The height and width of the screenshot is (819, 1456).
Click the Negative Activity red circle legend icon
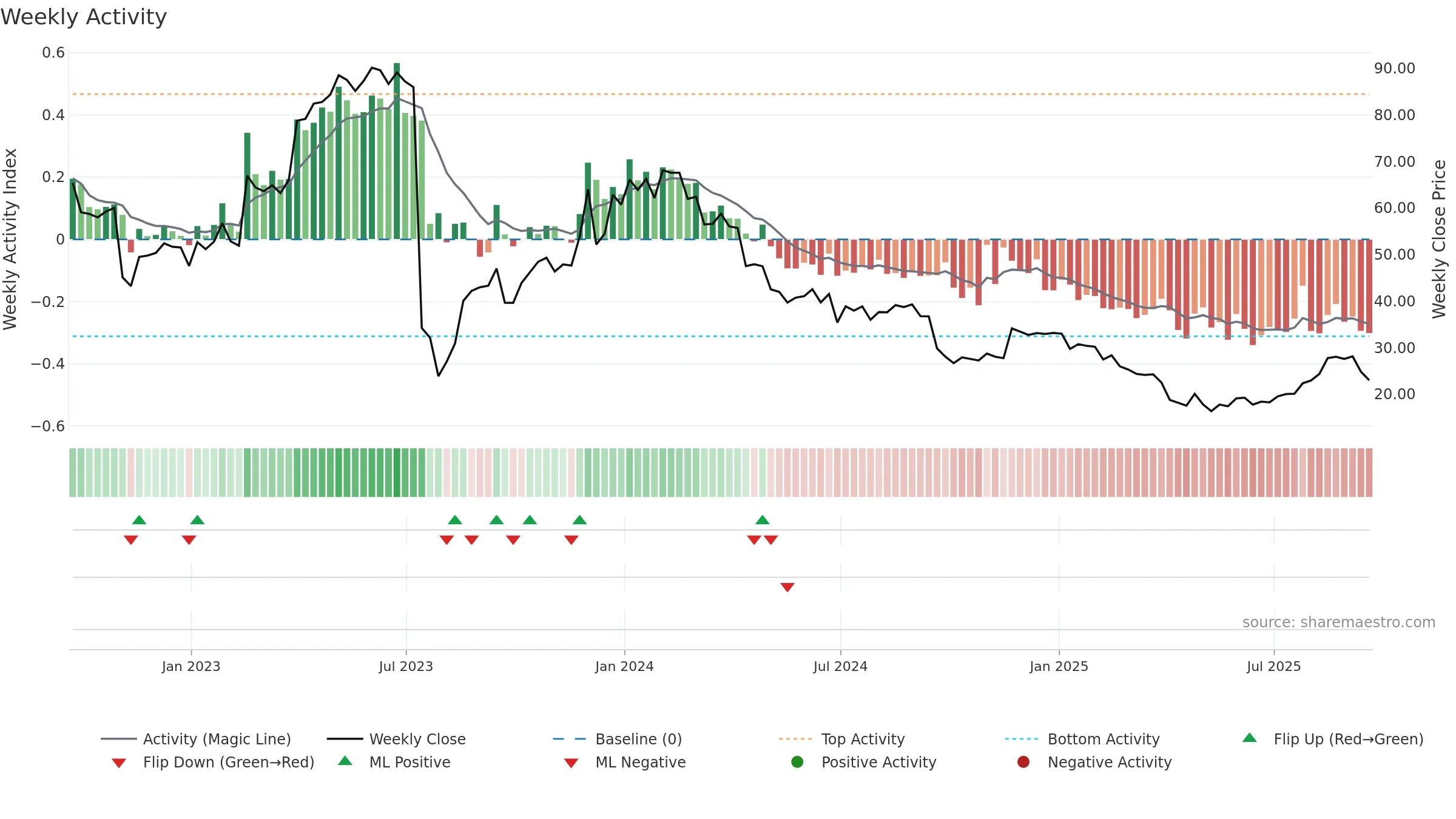pyautogui.click(x=1023, y=762)
